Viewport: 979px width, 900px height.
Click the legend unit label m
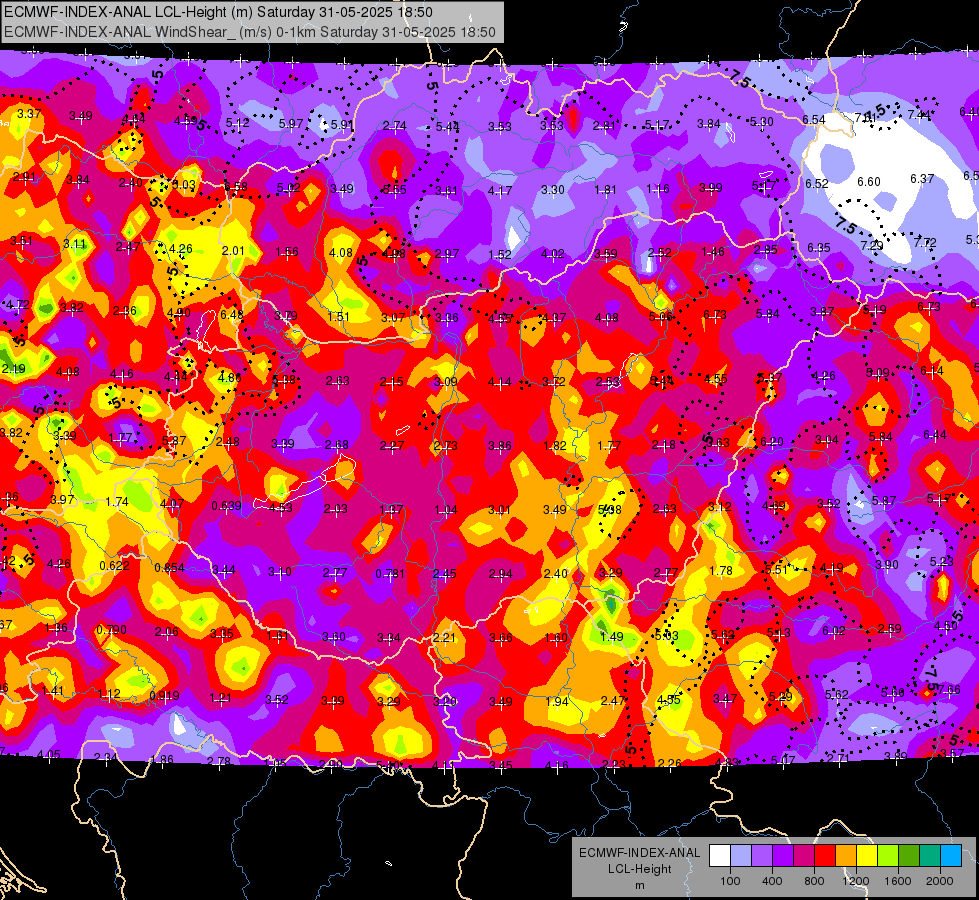[x=639, y=886]
